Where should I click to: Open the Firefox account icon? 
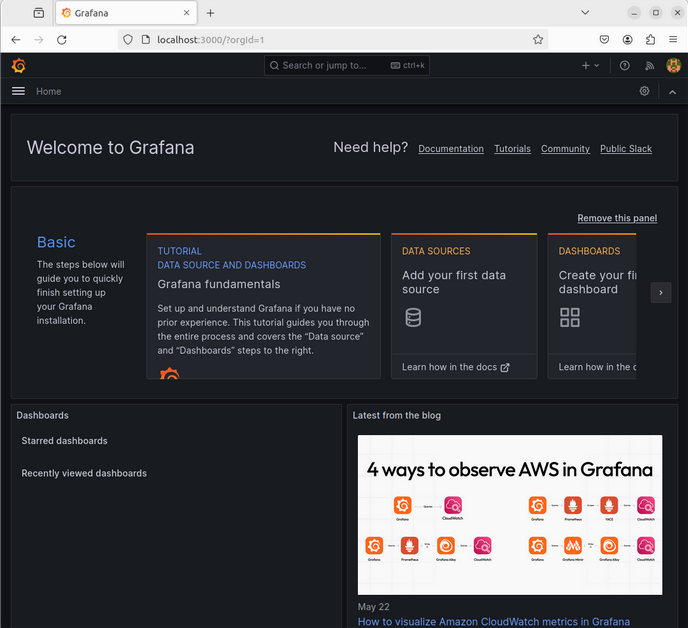coord(627,40)
